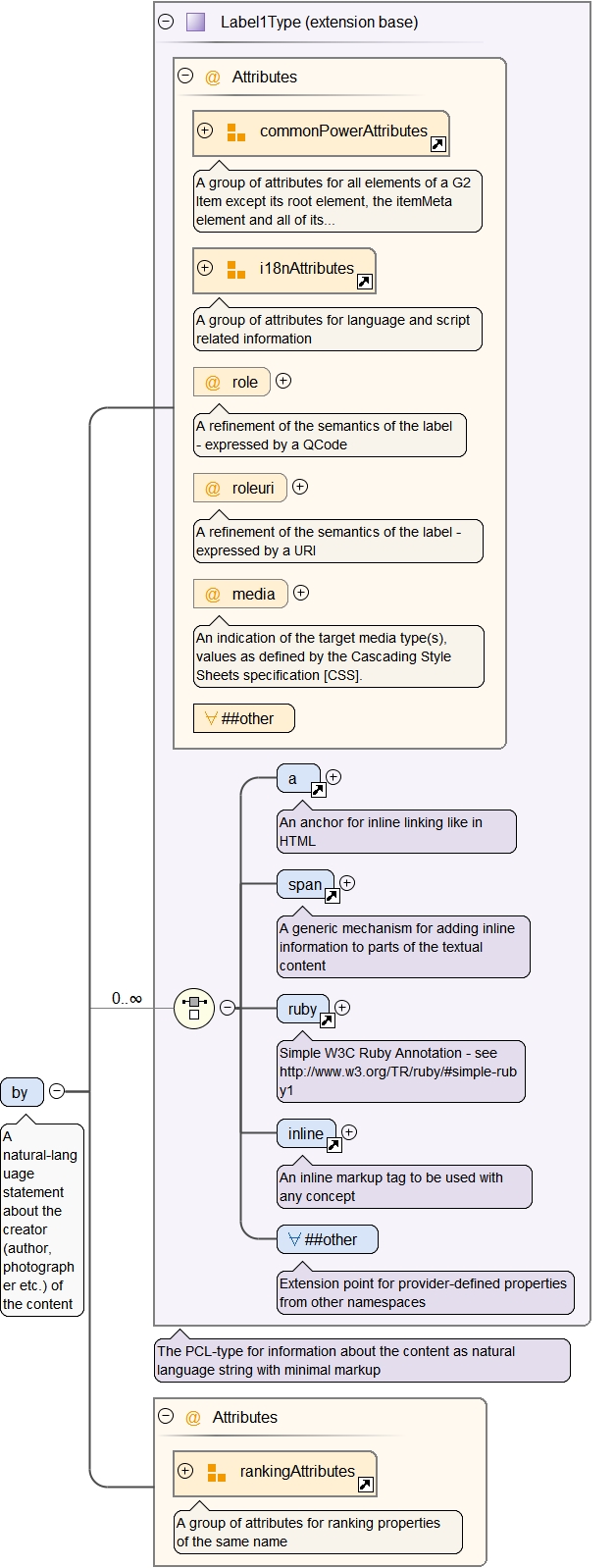Expand the media attribute
The height and width of the screenshot is (1568, 615).
[301, 593]
